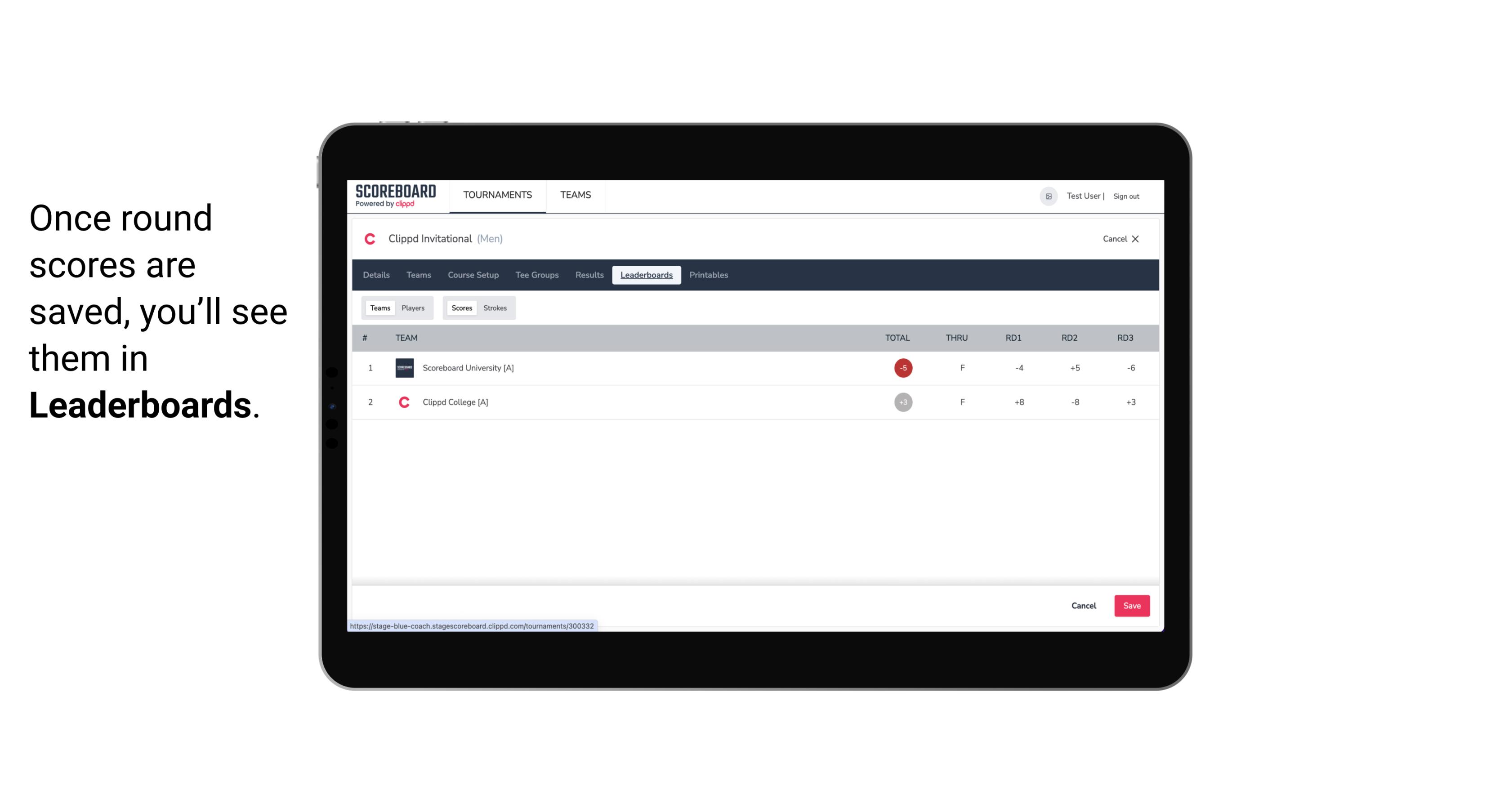Click the Details tab

coord(375,275)
